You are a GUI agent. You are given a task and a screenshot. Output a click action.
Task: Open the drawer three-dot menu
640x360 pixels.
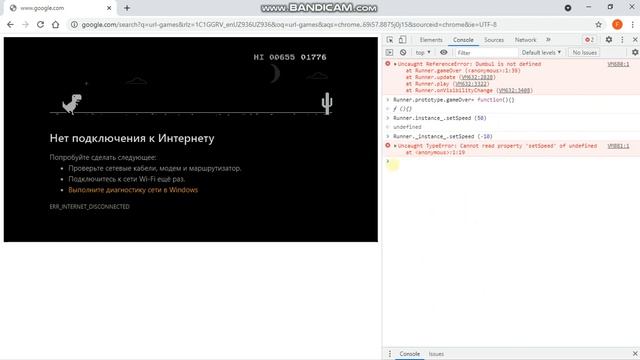click(389, 353)
